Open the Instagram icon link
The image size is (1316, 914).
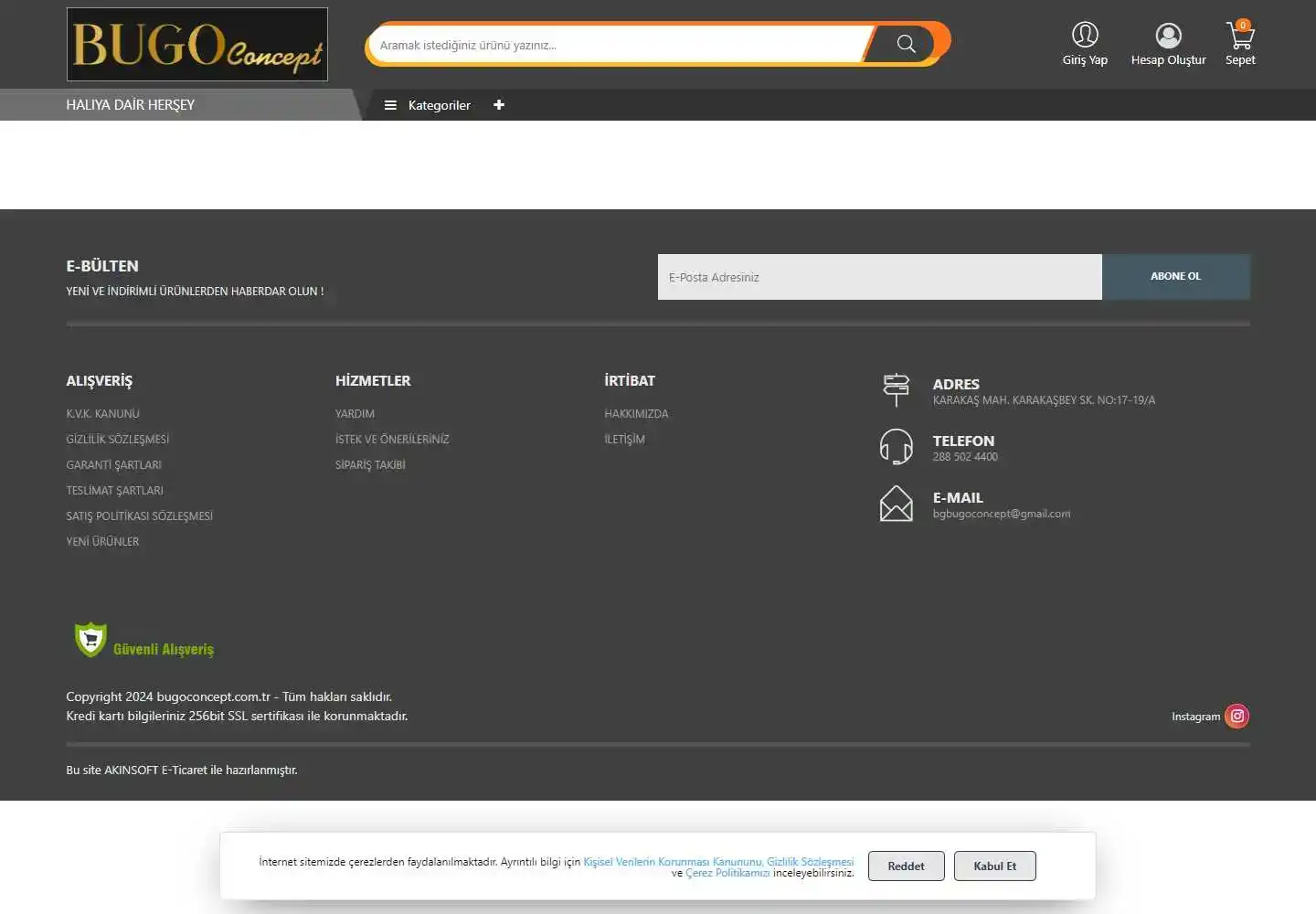coord(1237,716)
